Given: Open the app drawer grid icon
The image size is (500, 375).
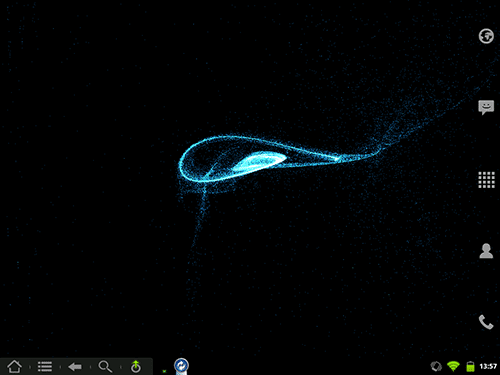Looking at the screenshot, I should (x=486, y=180).
